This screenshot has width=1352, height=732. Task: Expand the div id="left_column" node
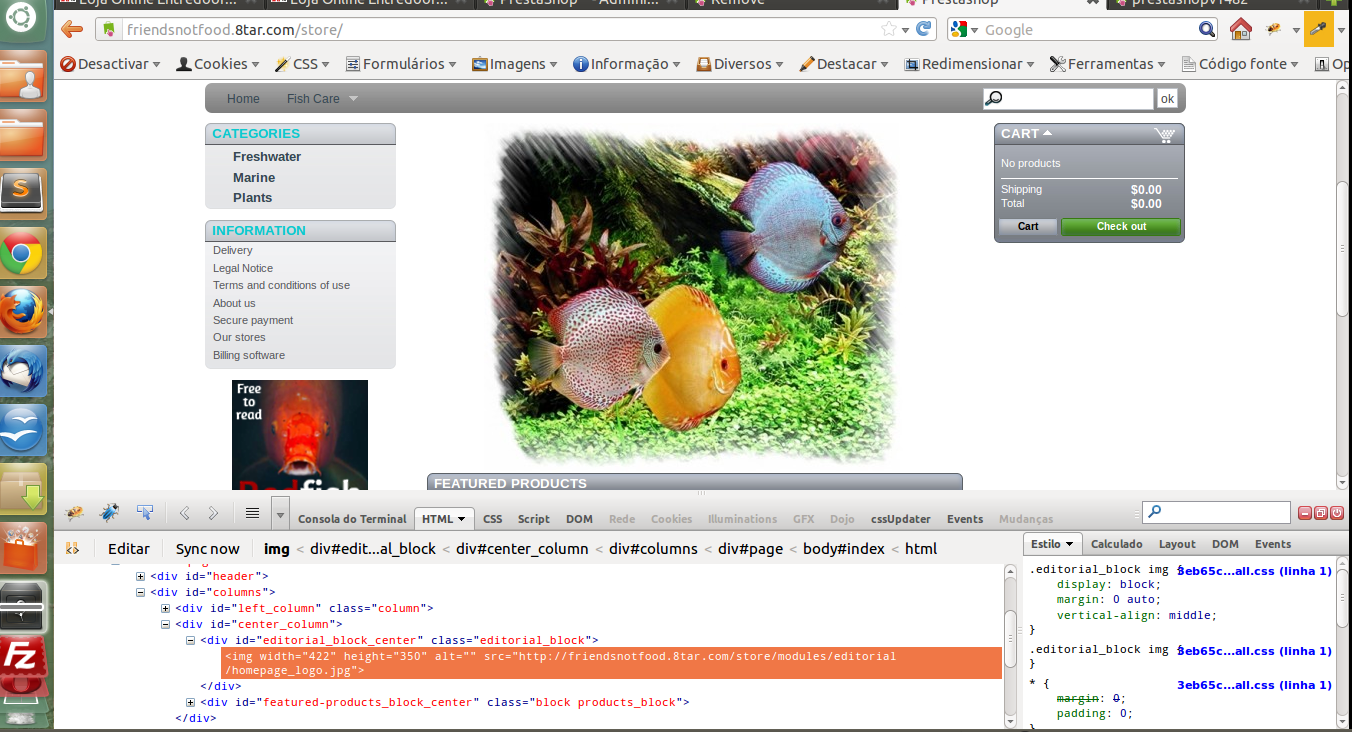pos(166,608)
